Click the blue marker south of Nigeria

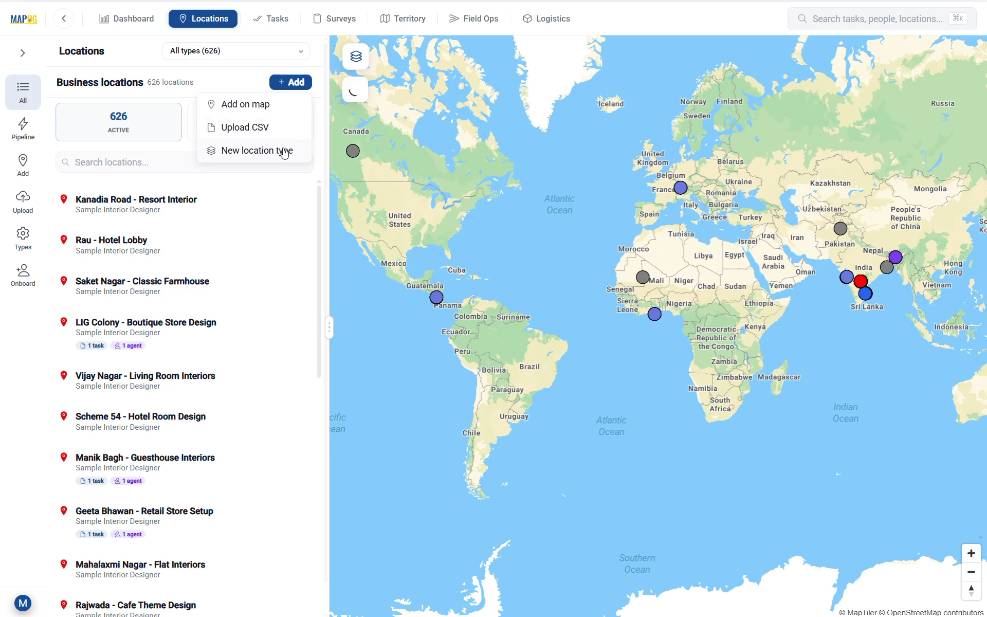tap(655, 314)
